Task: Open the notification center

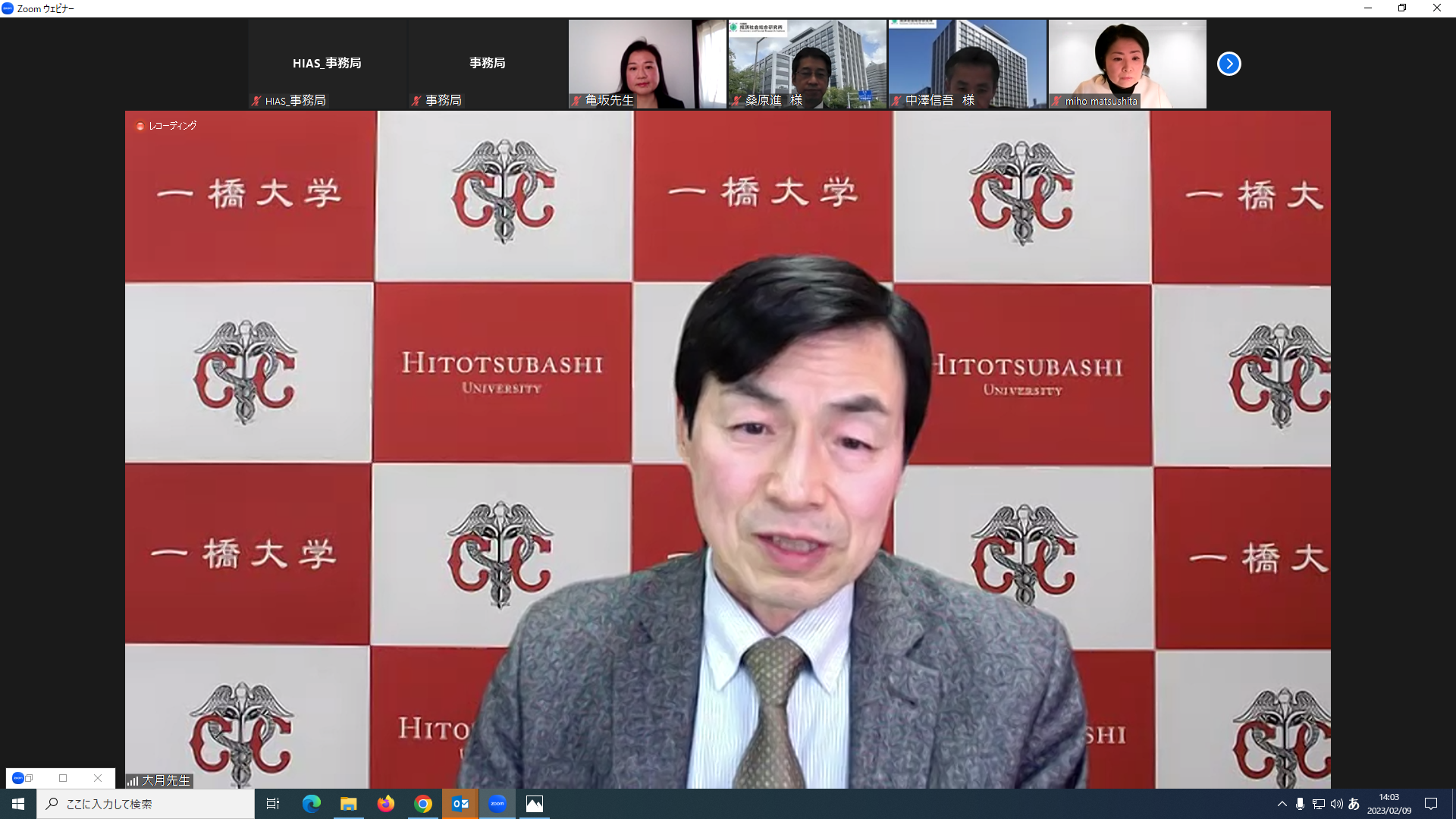Action: (x=1431, y=804)
